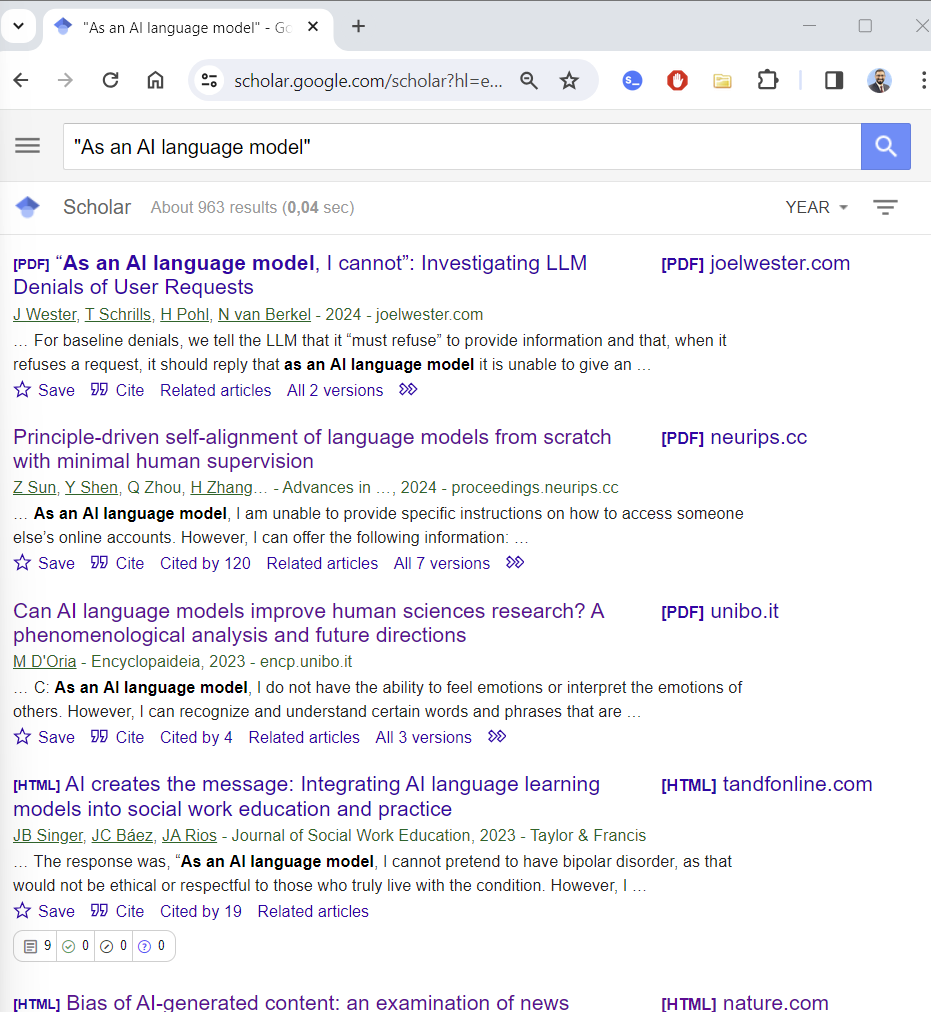Submit search with the blue magnifier button

click(886, 147)
